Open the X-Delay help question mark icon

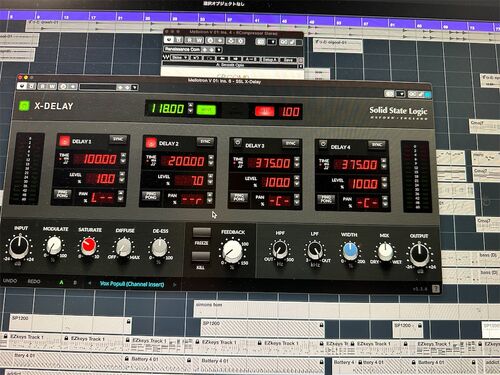(436, 288)
